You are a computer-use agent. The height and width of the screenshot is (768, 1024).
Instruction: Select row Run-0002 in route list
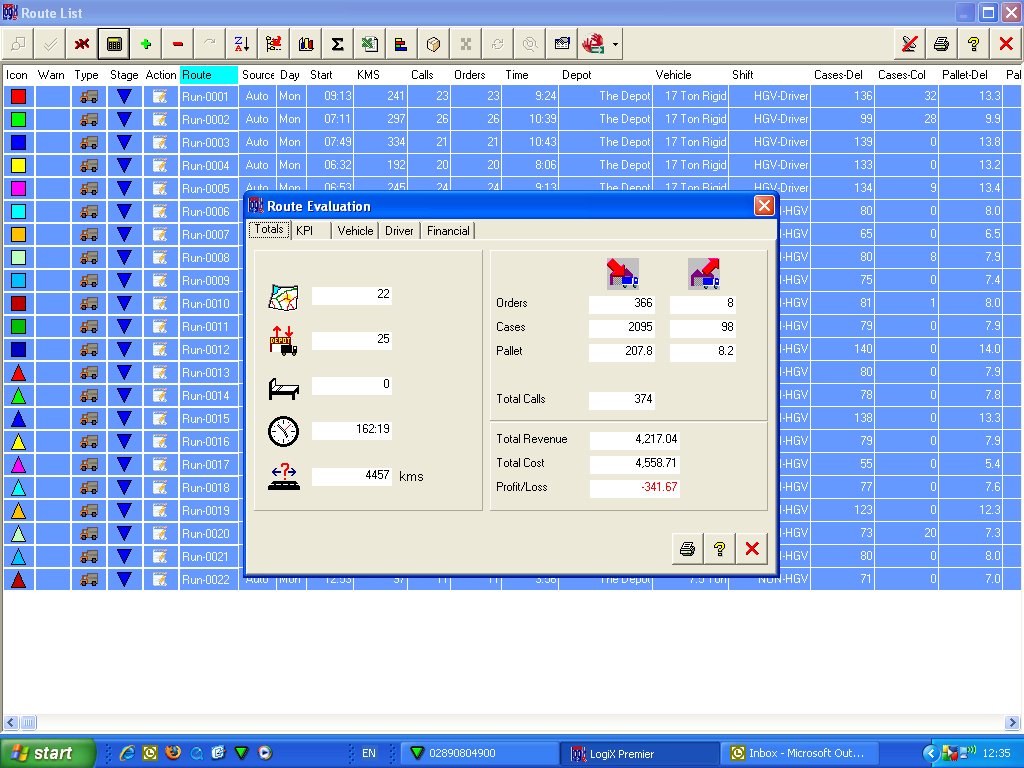(512, 120)
